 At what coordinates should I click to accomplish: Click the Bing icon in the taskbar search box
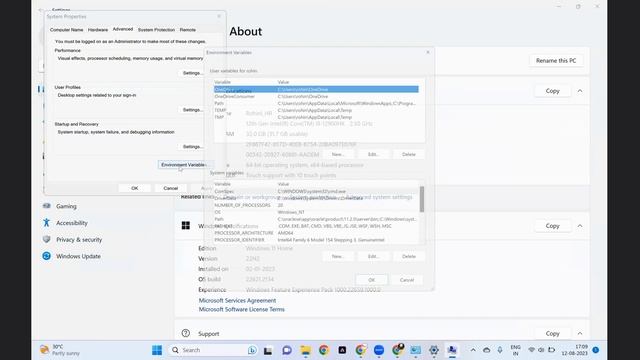[252, 350]
